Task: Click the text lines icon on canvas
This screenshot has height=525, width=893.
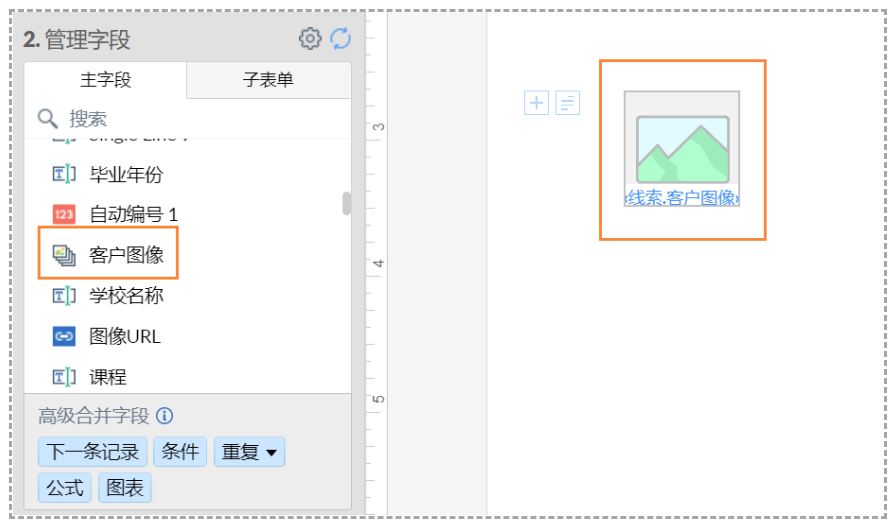Action: [x=568, y=103]
